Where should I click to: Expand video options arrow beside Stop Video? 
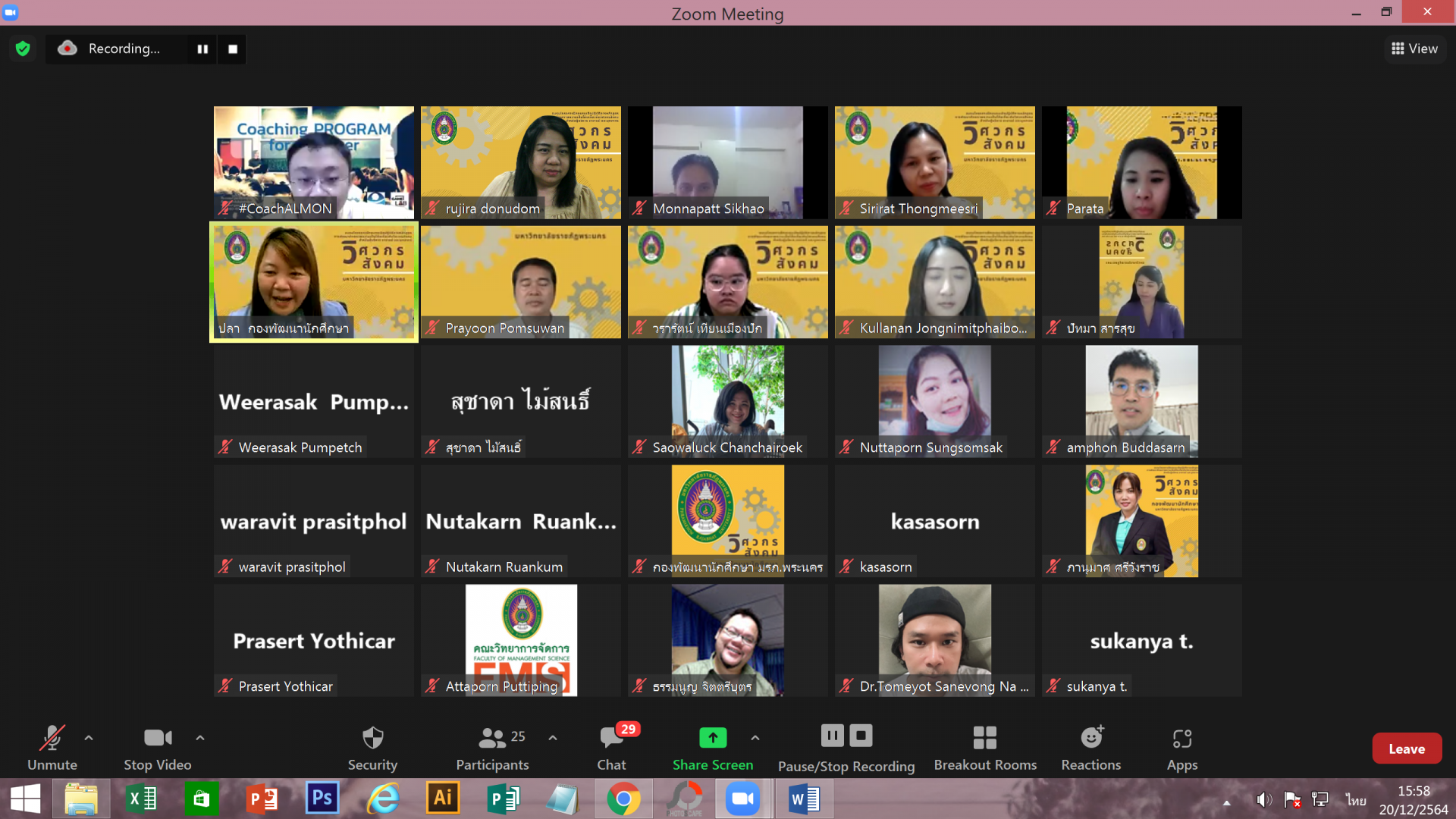coord(200,737)
